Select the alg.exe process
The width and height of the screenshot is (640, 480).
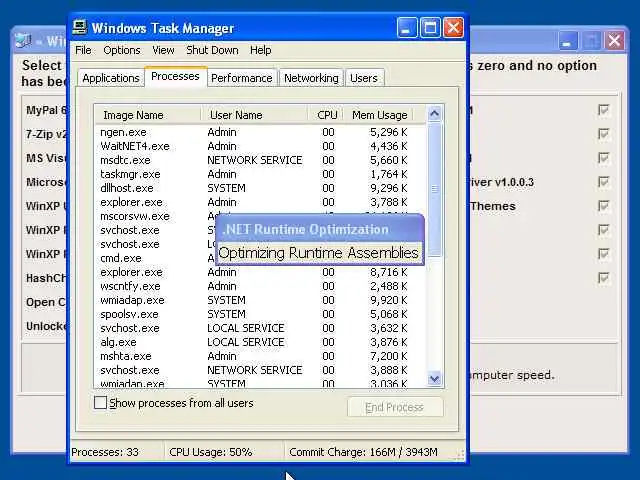(260, 342)
